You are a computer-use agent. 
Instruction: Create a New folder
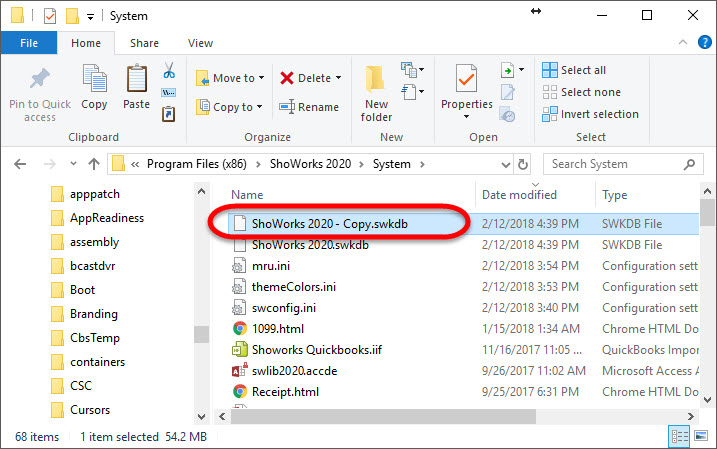click(376, 94)
